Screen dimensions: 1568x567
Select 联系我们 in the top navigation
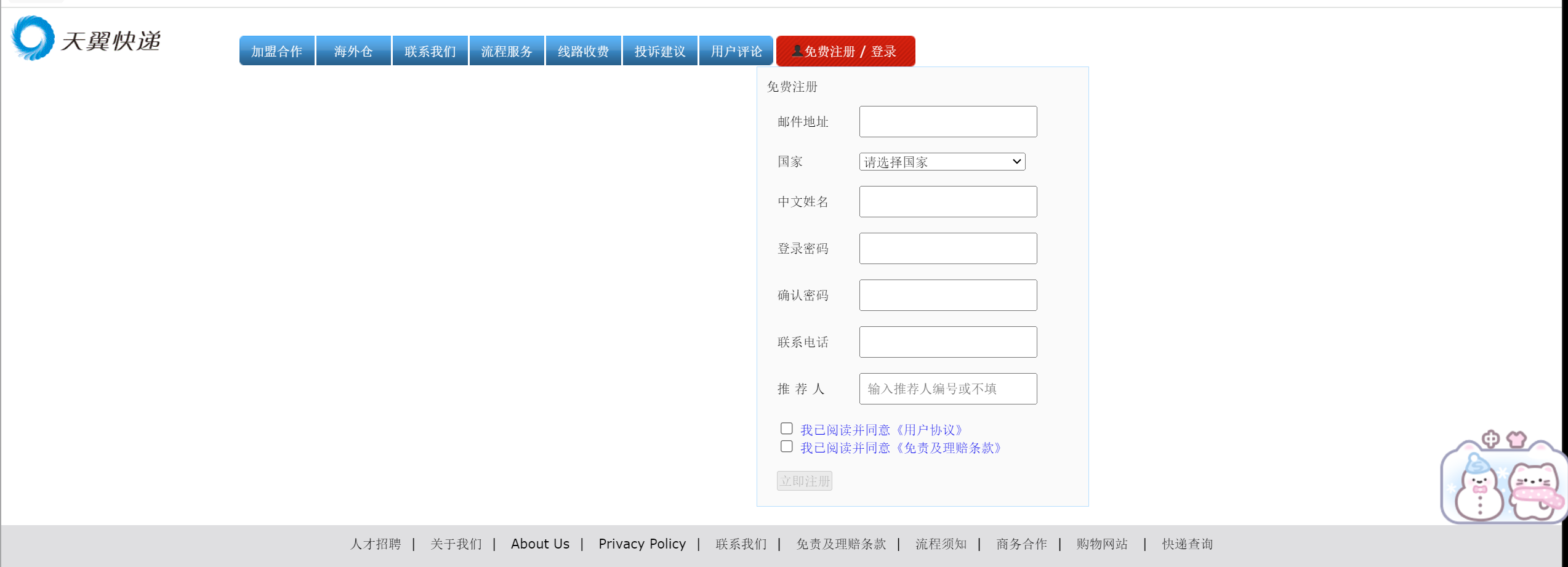coord(430,51)
